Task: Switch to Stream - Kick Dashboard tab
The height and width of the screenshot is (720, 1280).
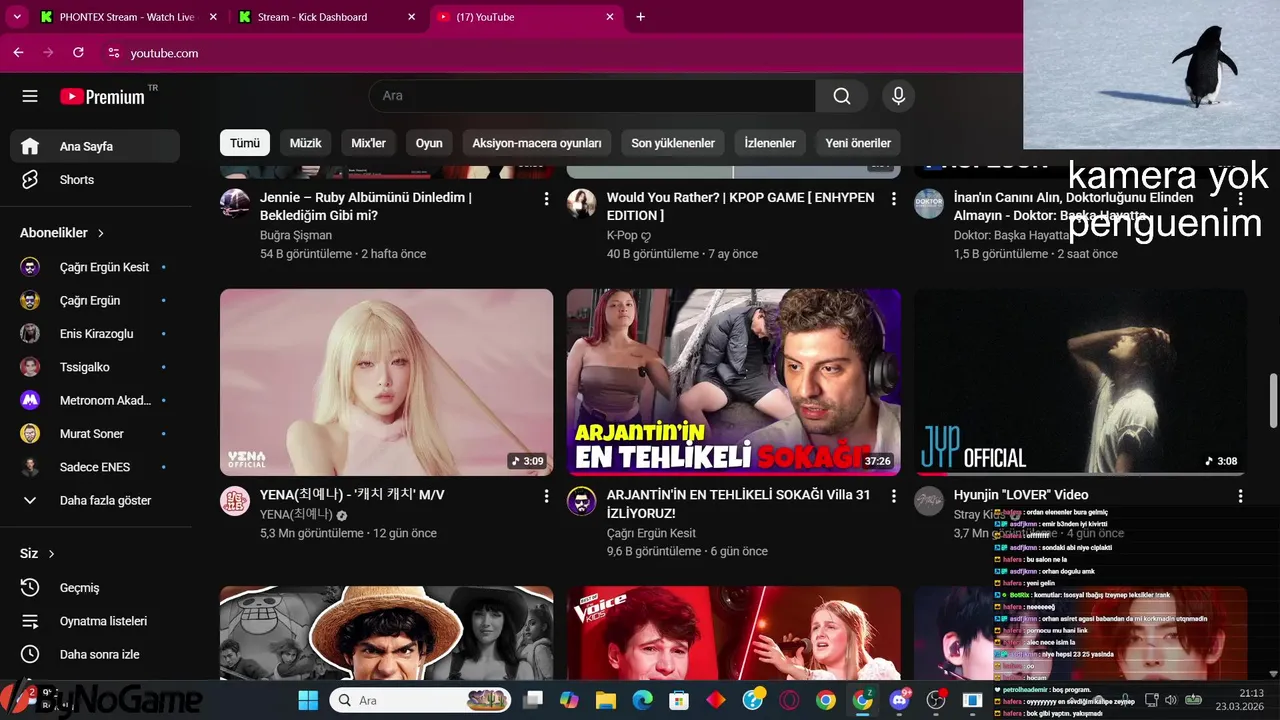Action: coord(312,17)
